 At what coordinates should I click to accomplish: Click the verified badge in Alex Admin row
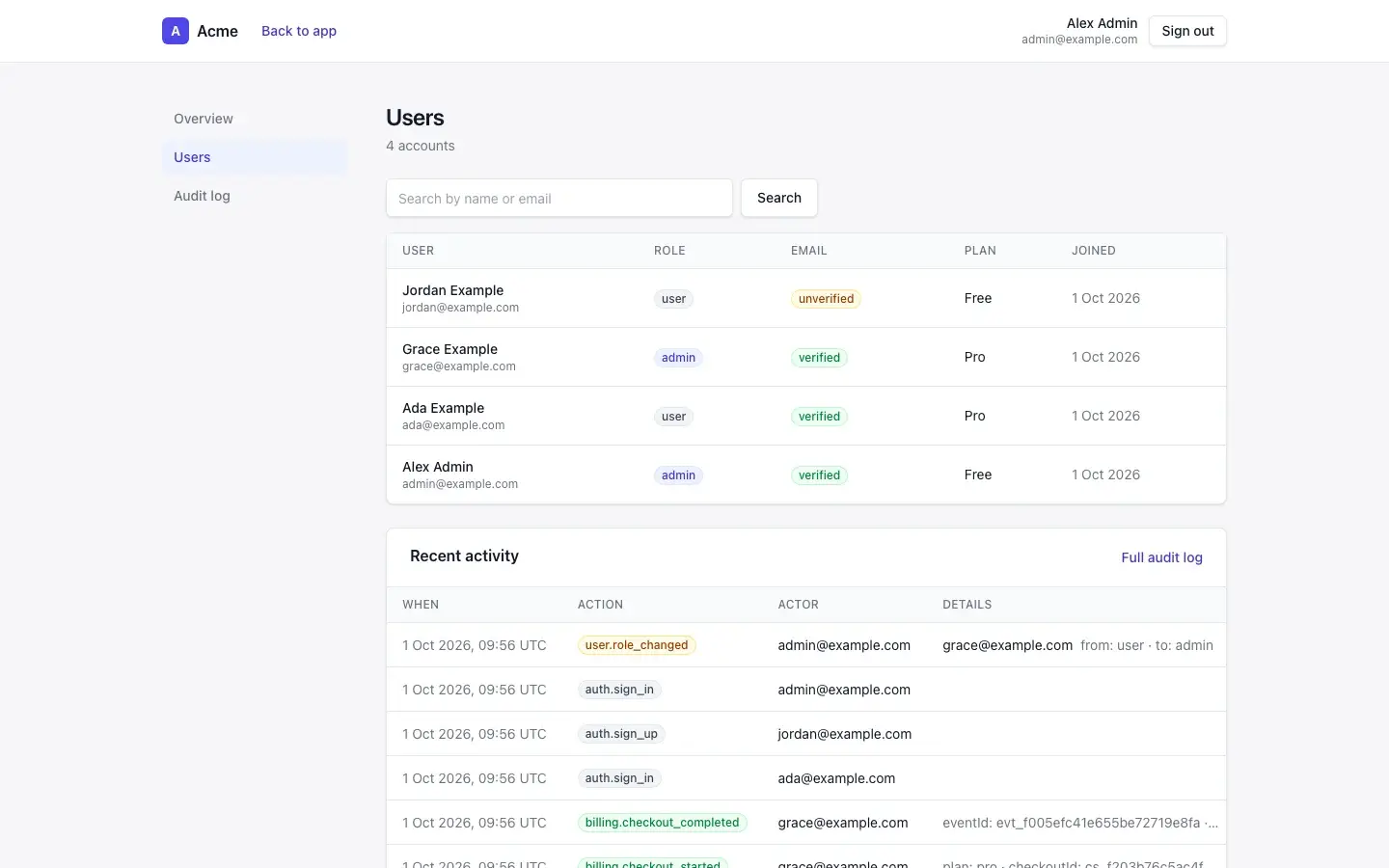[819, 475]
